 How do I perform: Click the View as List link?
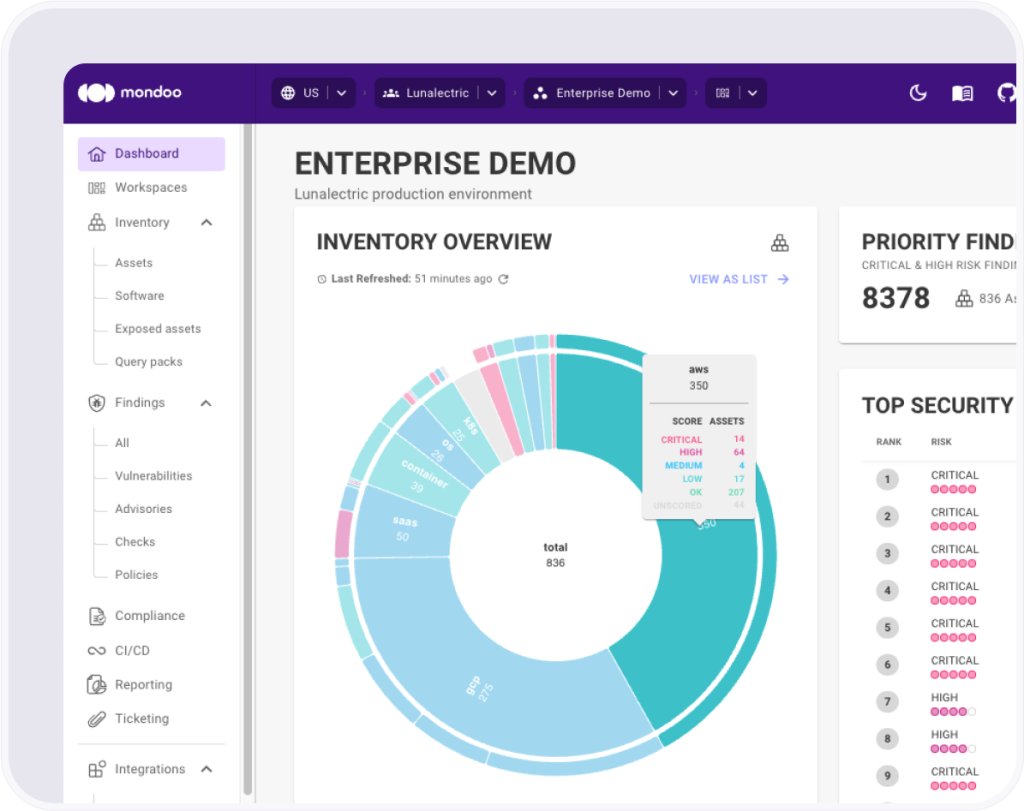(739, 279)
